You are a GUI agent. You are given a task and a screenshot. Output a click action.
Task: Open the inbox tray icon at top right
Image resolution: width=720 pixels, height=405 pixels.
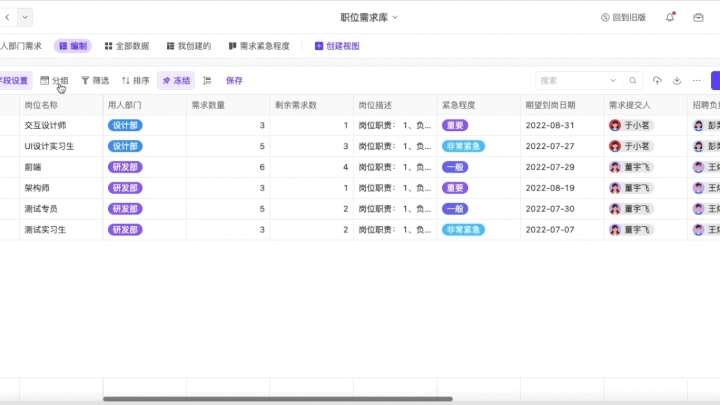pos(698,17)
